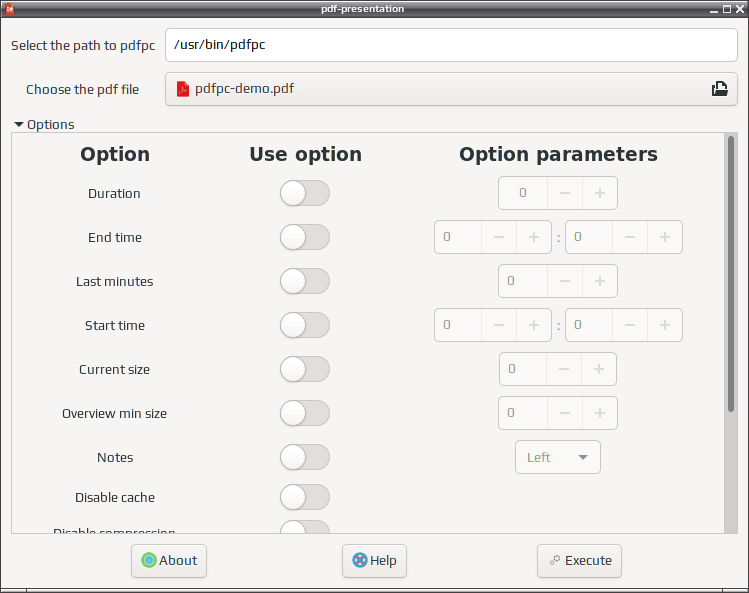Enable the Overview min size switch
This screenshot has width=749, height=593.
[x=305, y=413]
